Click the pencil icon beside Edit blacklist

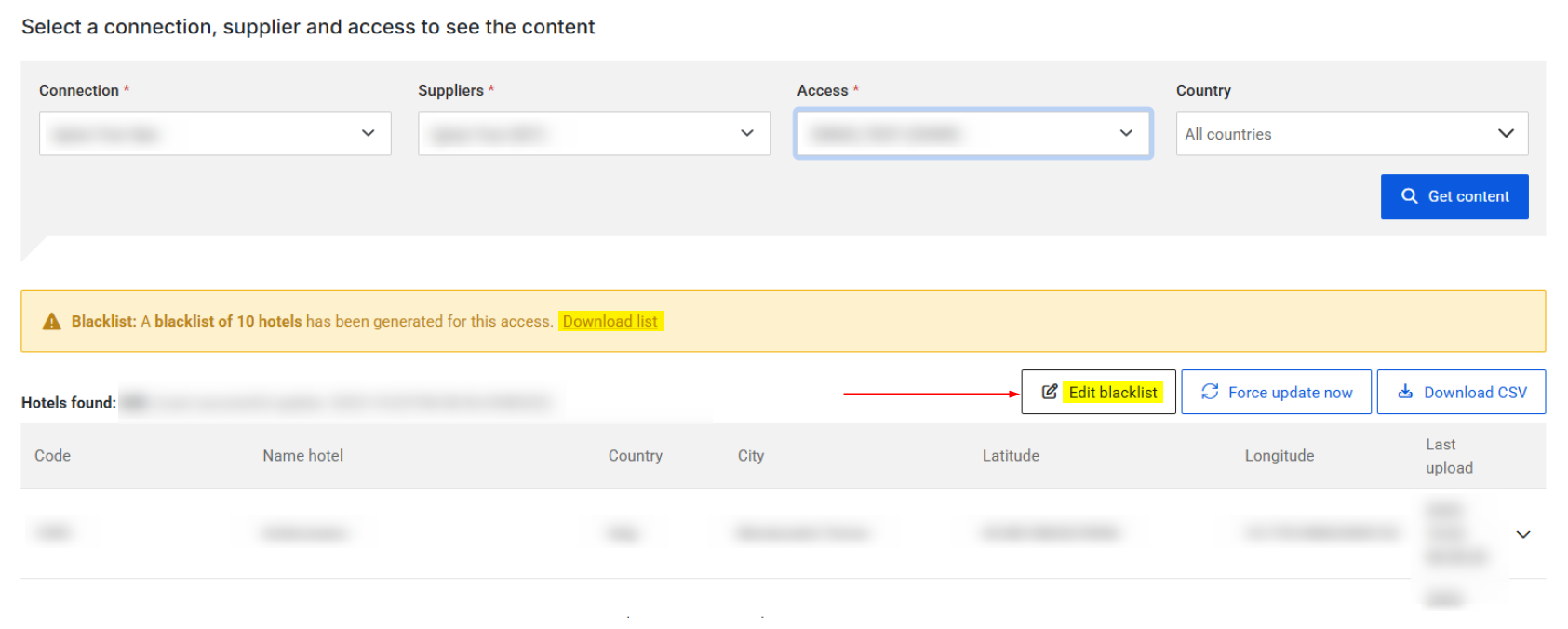point(1049,392)
